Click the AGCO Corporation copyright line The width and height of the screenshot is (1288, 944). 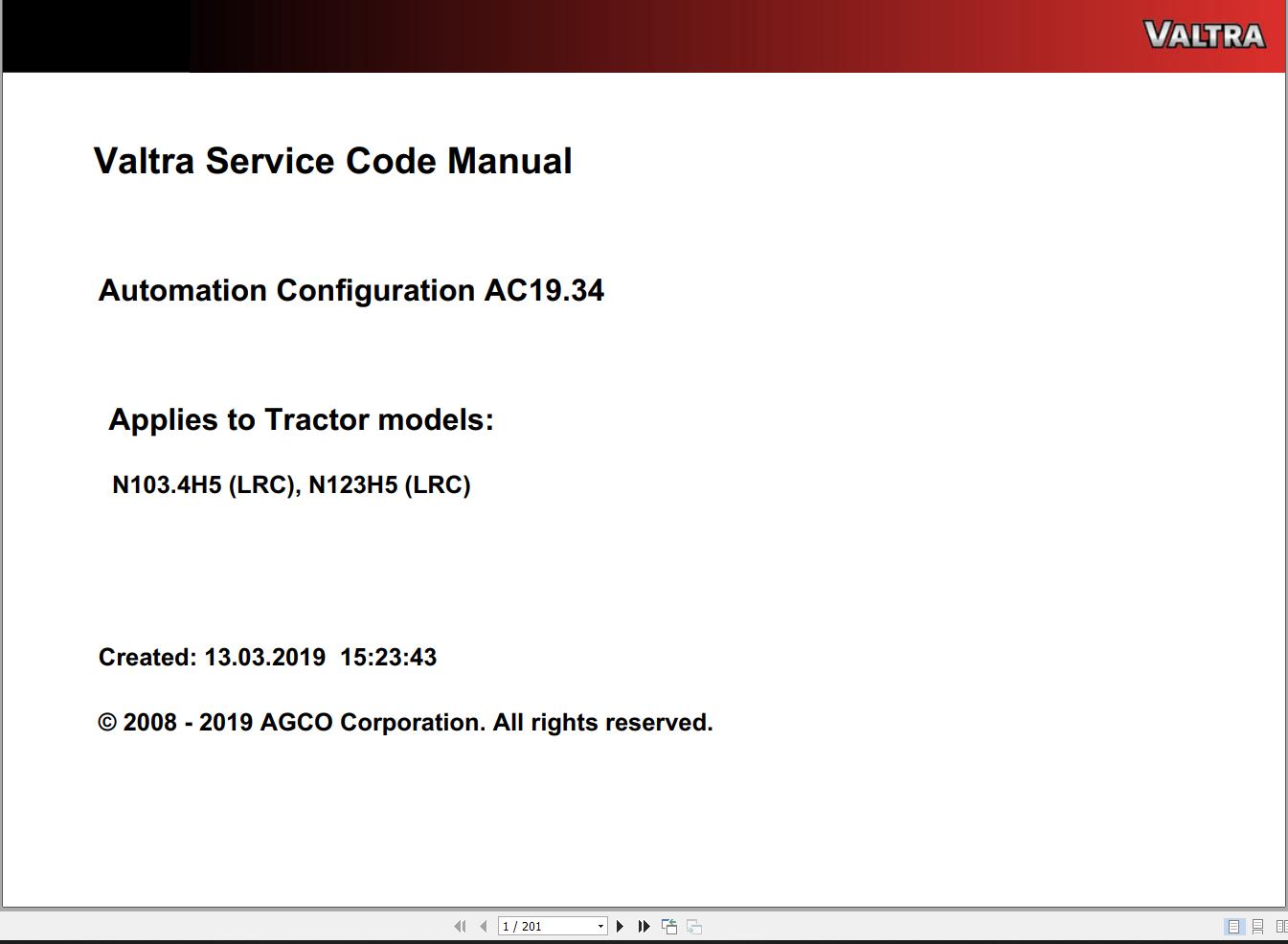pyautogui.click(x=405, y=722)
